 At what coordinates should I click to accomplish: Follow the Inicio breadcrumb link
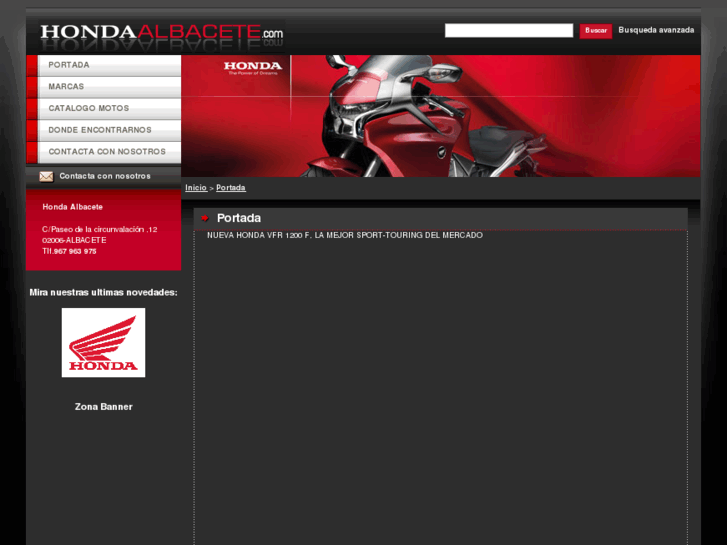196,188
